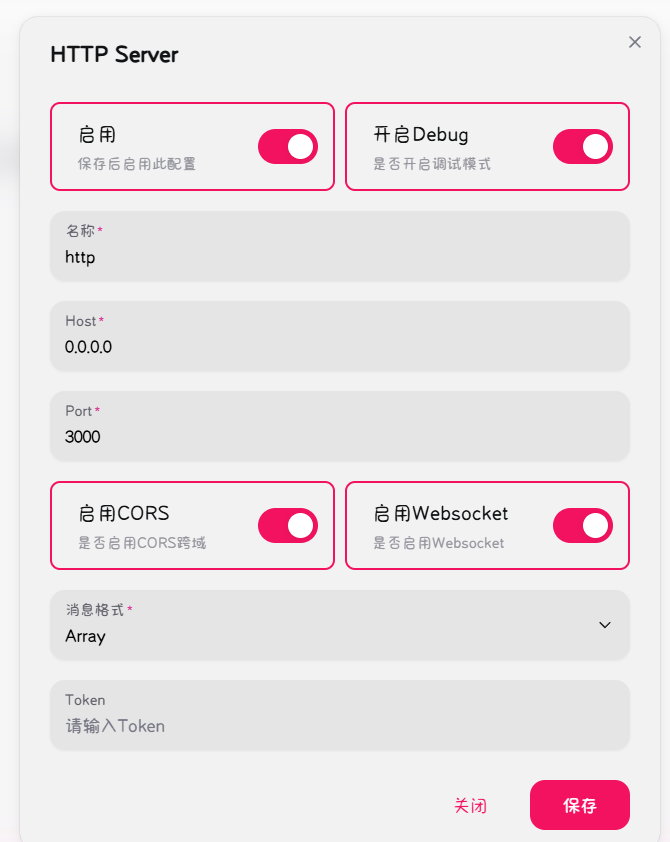The height and width of the screenshot is (842, 670).
Task: Close the HTTP Server dialog with X
Action: click(634, 42)
